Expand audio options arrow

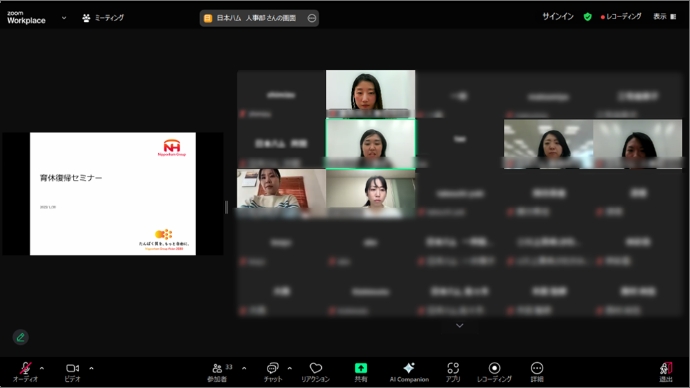(42, 368)
